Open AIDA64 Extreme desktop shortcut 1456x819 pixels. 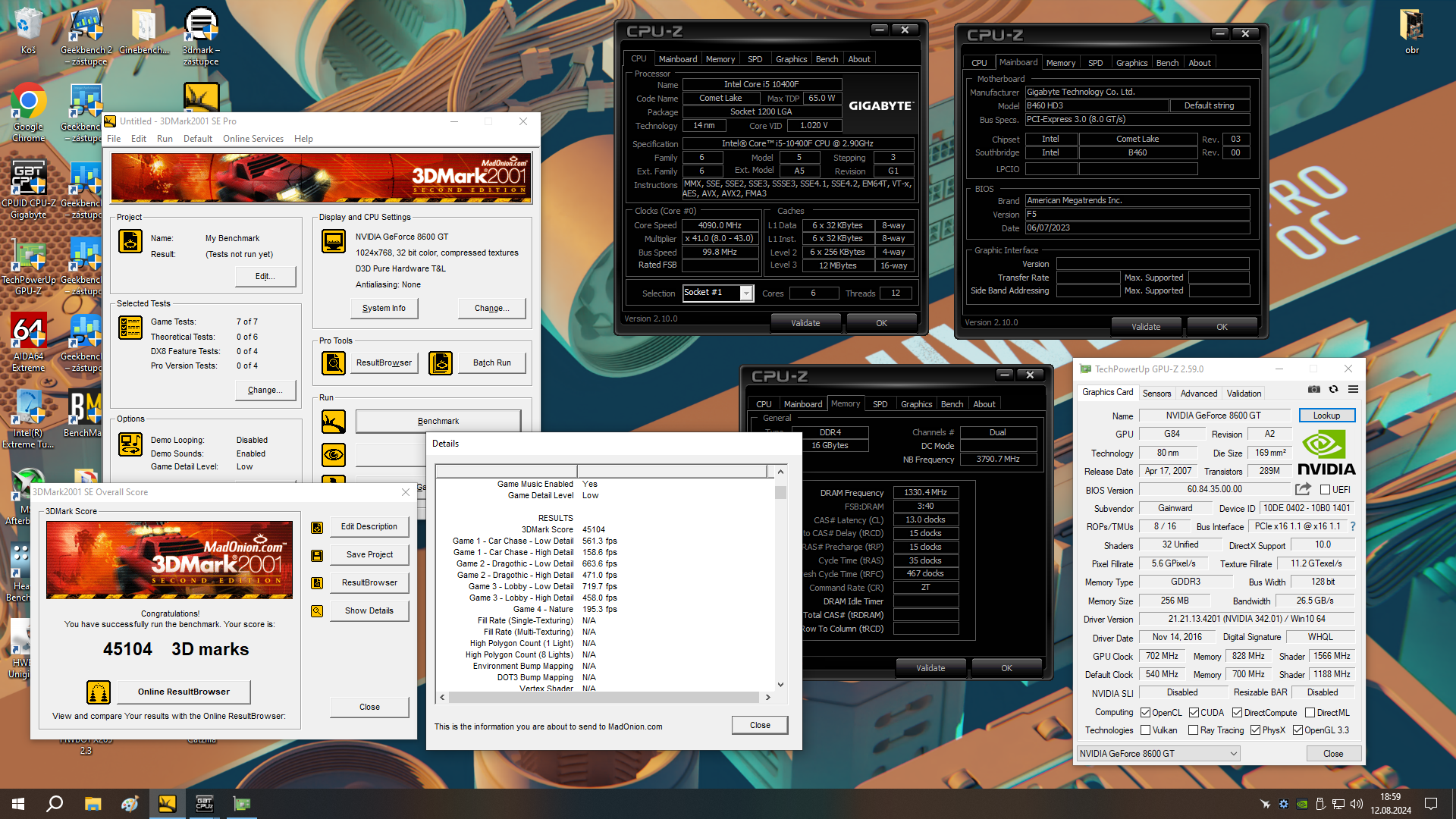pyautogui.click(x=28, y=343)
